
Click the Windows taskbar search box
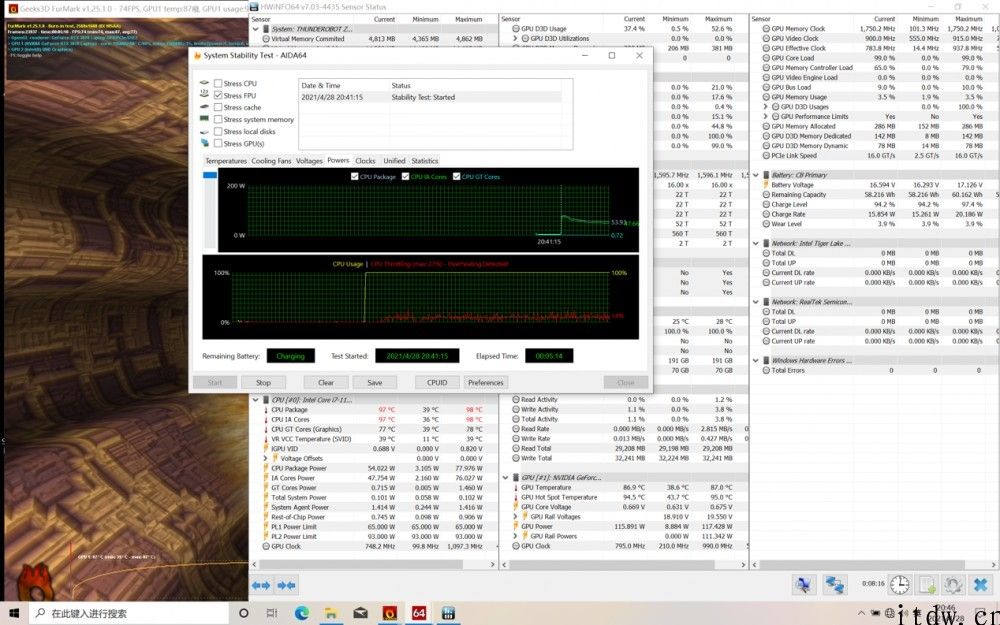(x=129, y=613)
